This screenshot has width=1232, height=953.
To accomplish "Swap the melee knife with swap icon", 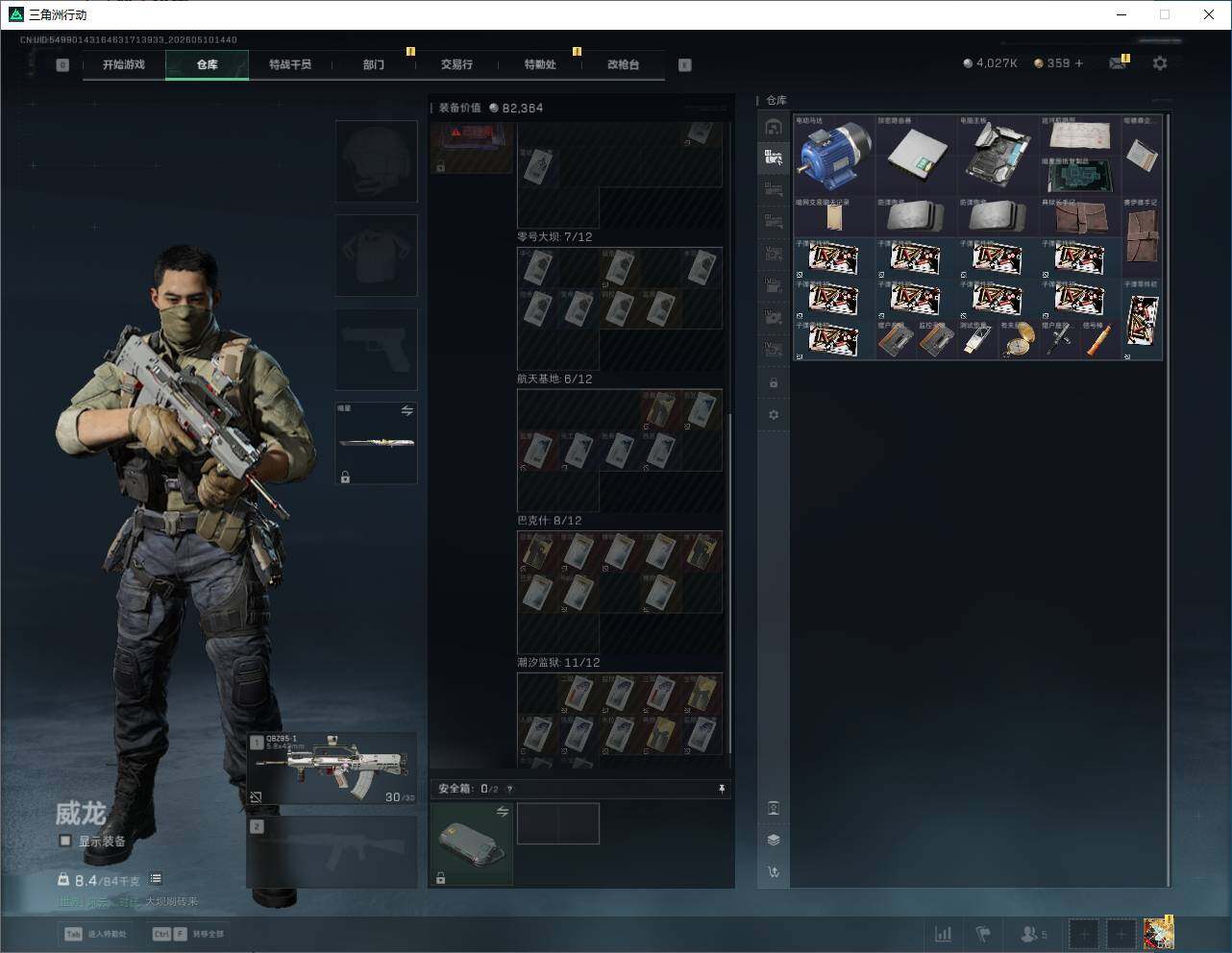I will coord(407,411).
